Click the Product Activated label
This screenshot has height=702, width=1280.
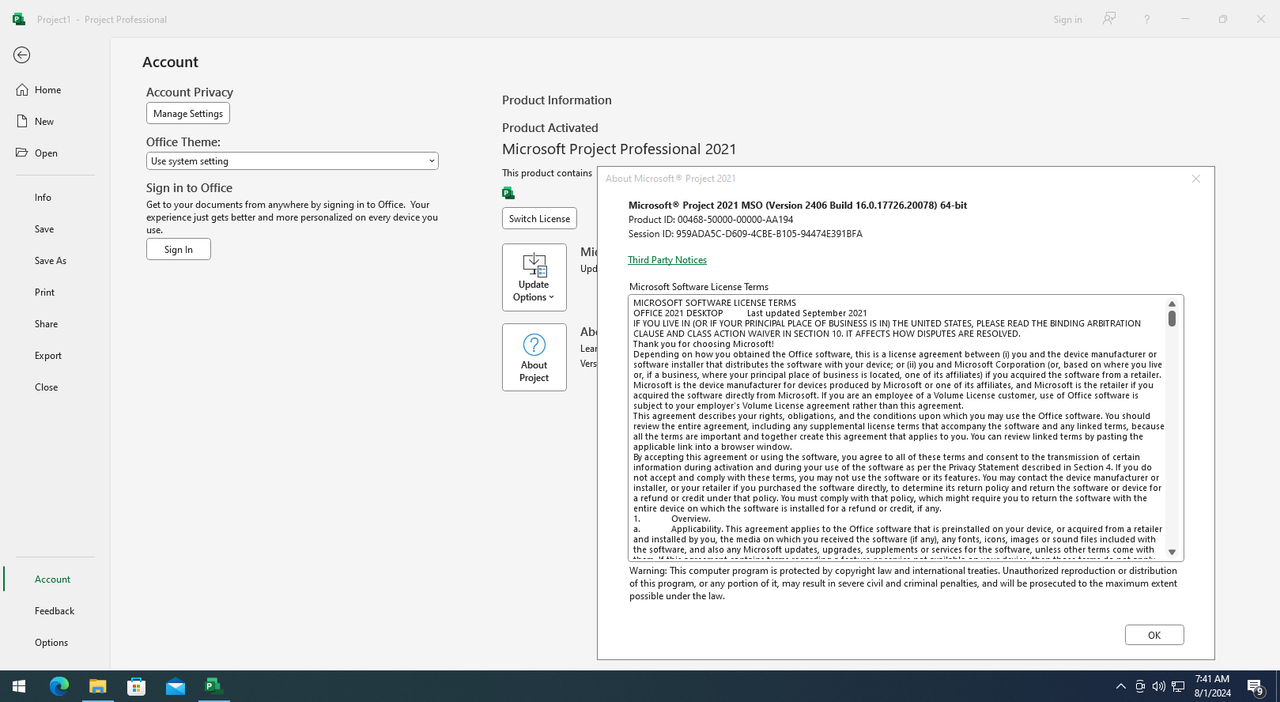click(x=550, y=128)
